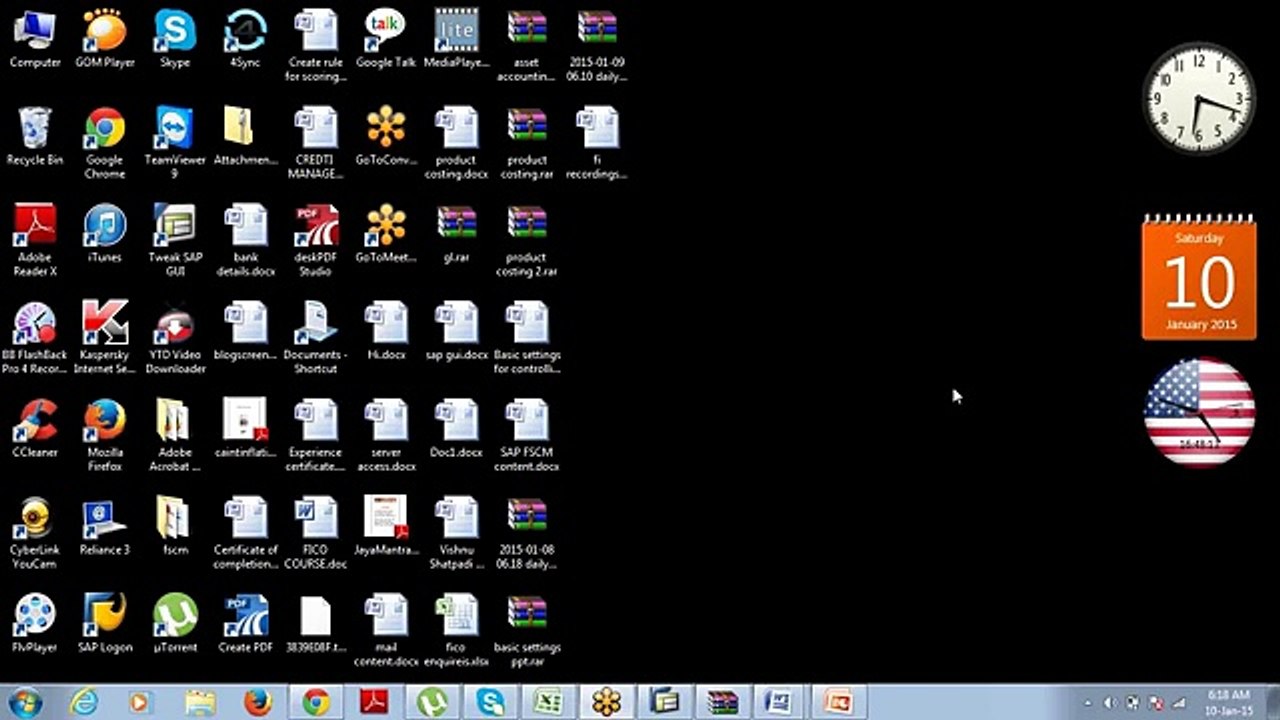
Task: Select the GoToConv desktop shortcut
Action: [x=386, y=137]
